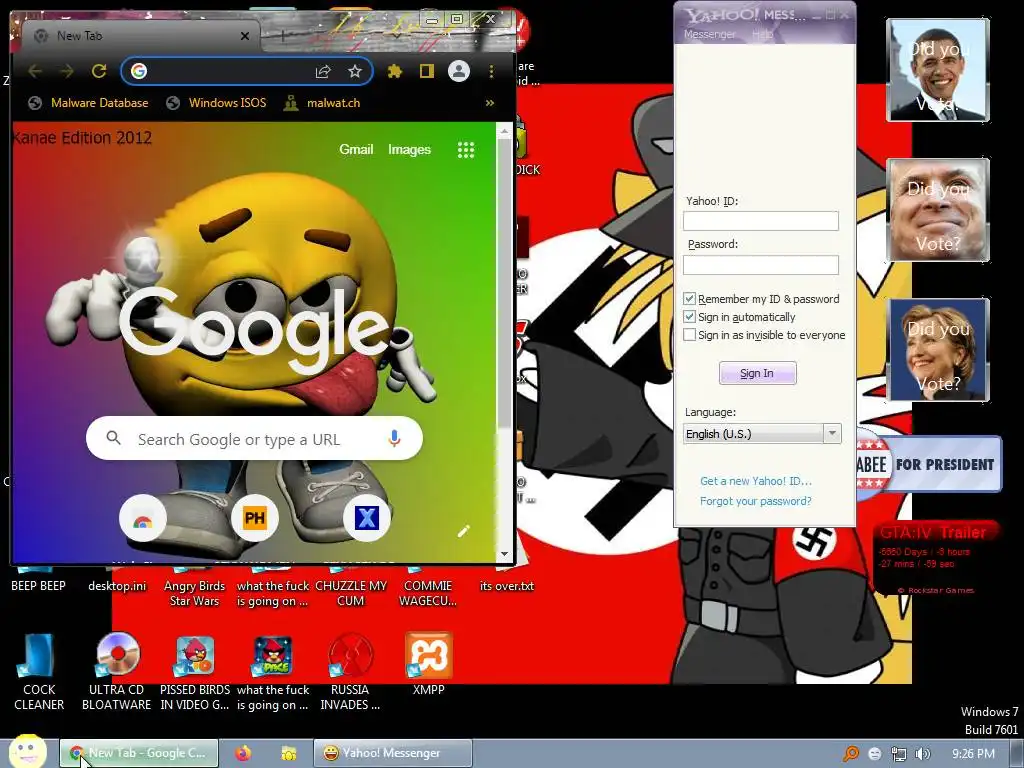Toggle Remember my ID & password
The width and height of the screenshot is (1024, 768).
689,298
